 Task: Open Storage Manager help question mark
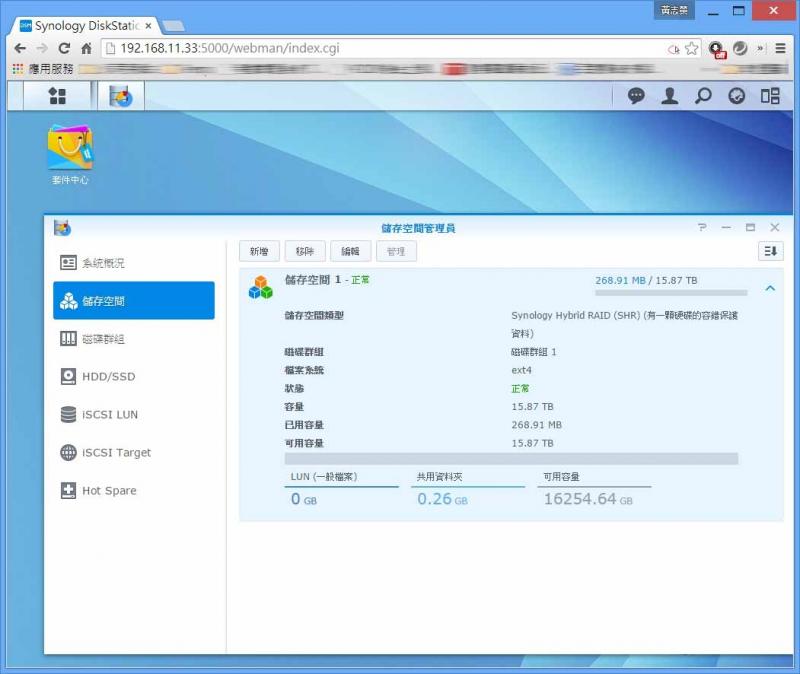tap(702, 228)
